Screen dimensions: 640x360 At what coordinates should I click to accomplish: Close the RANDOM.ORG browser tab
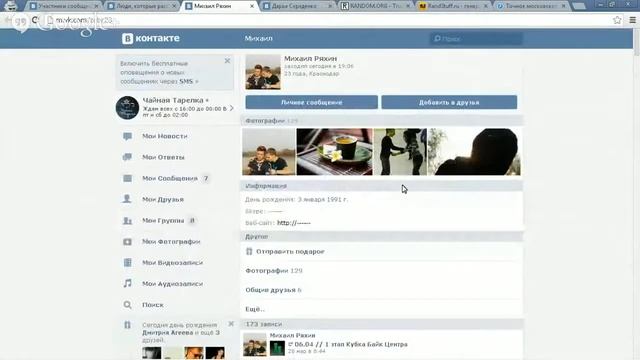(407, 6)
